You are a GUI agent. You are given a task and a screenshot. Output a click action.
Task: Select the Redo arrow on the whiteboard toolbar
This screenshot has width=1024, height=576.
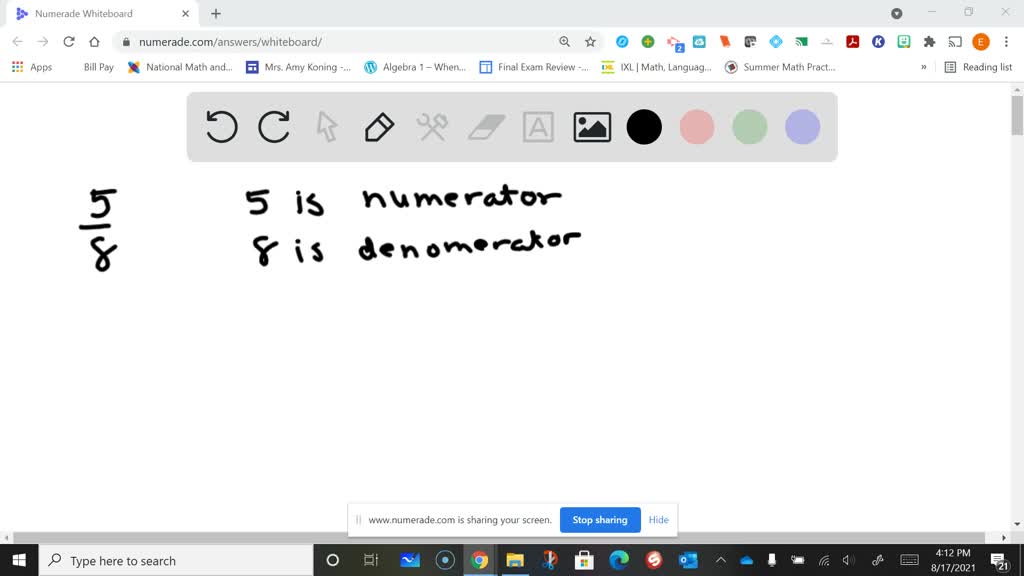click(x=274, y=127)
